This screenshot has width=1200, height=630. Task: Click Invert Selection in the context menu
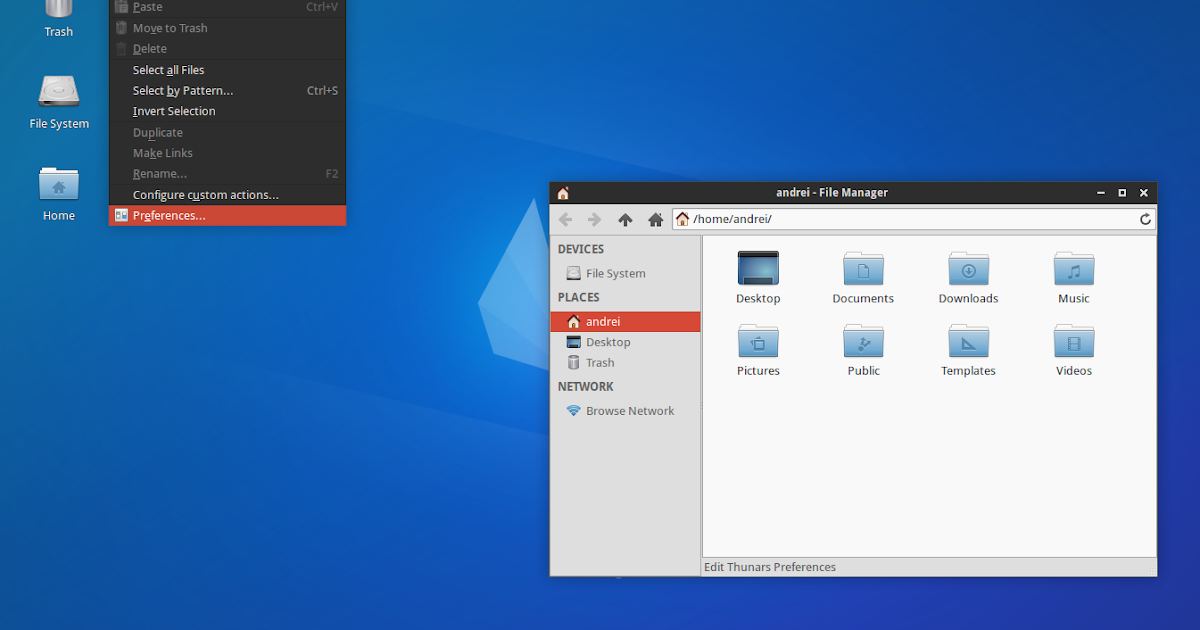tap(173, 111)
